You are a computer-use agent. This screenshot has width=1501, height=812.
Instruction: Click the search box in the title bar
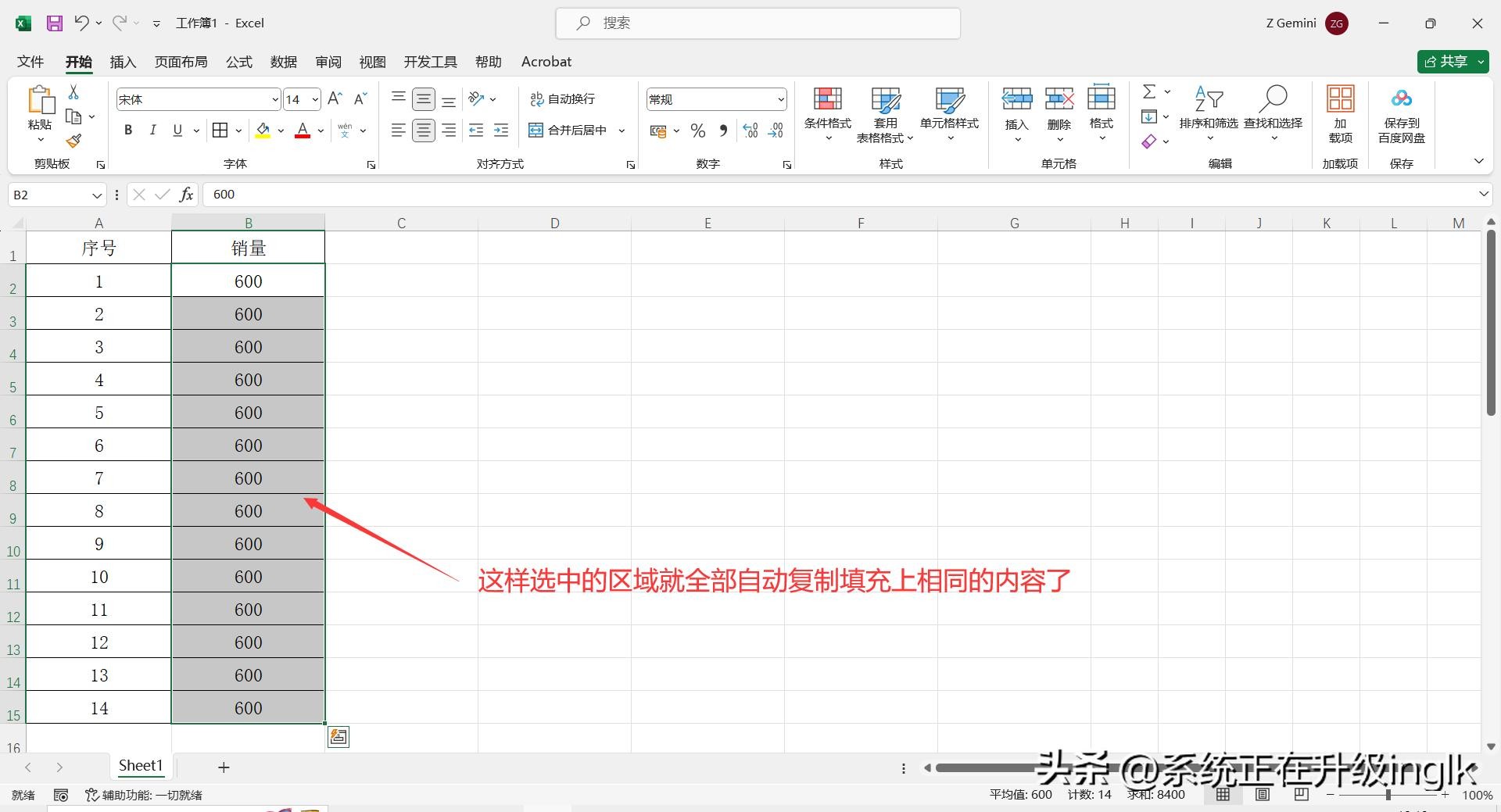758,23
